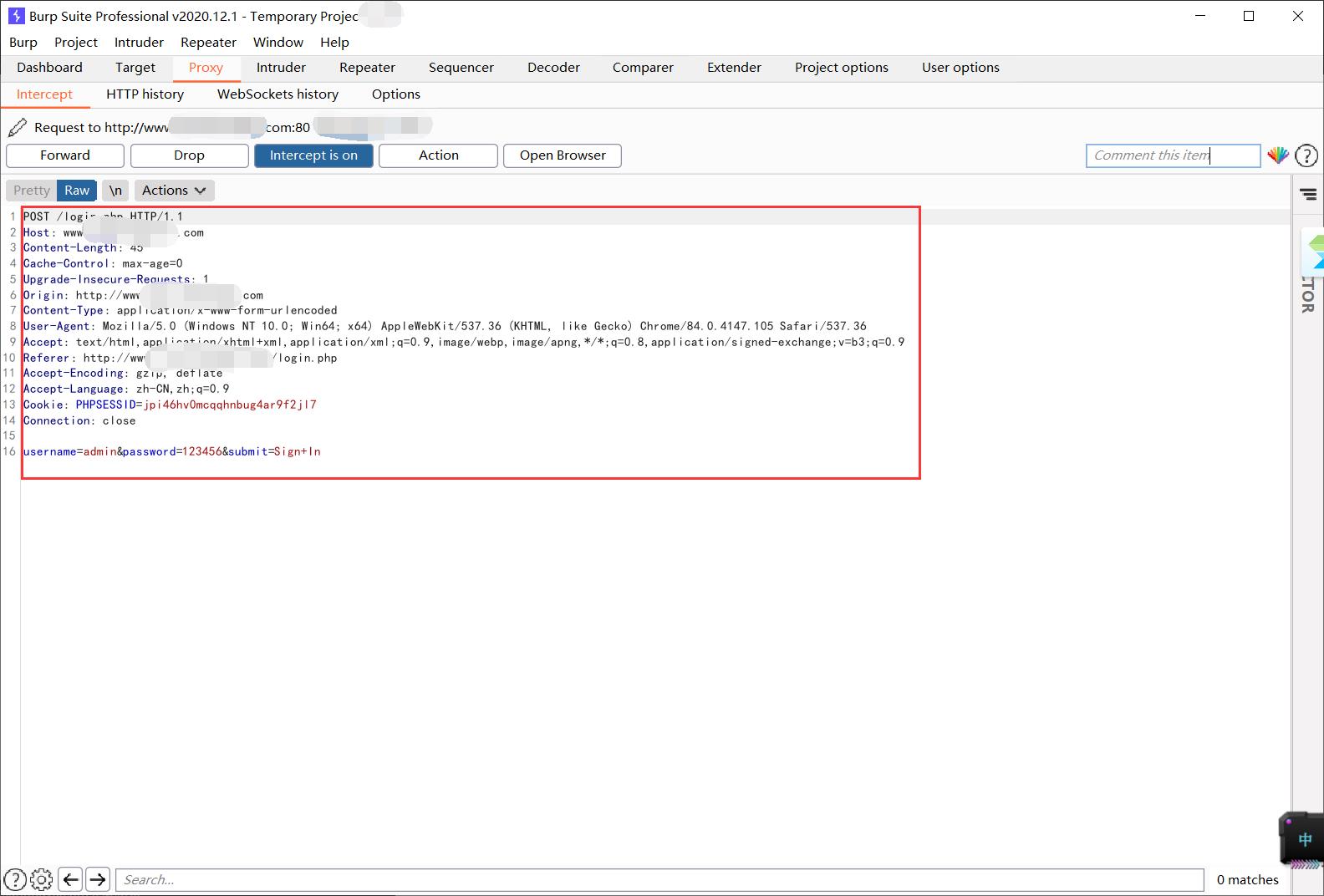This screenshot has width=1324, height=896.
Task: Drop the intercepted request
Action: pos(189,155)
